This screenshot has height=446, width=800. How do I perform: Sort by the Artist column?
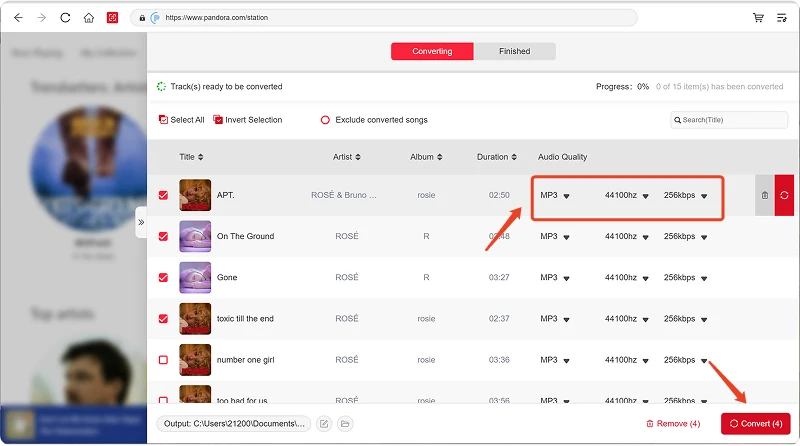click(x=347, y=157)
